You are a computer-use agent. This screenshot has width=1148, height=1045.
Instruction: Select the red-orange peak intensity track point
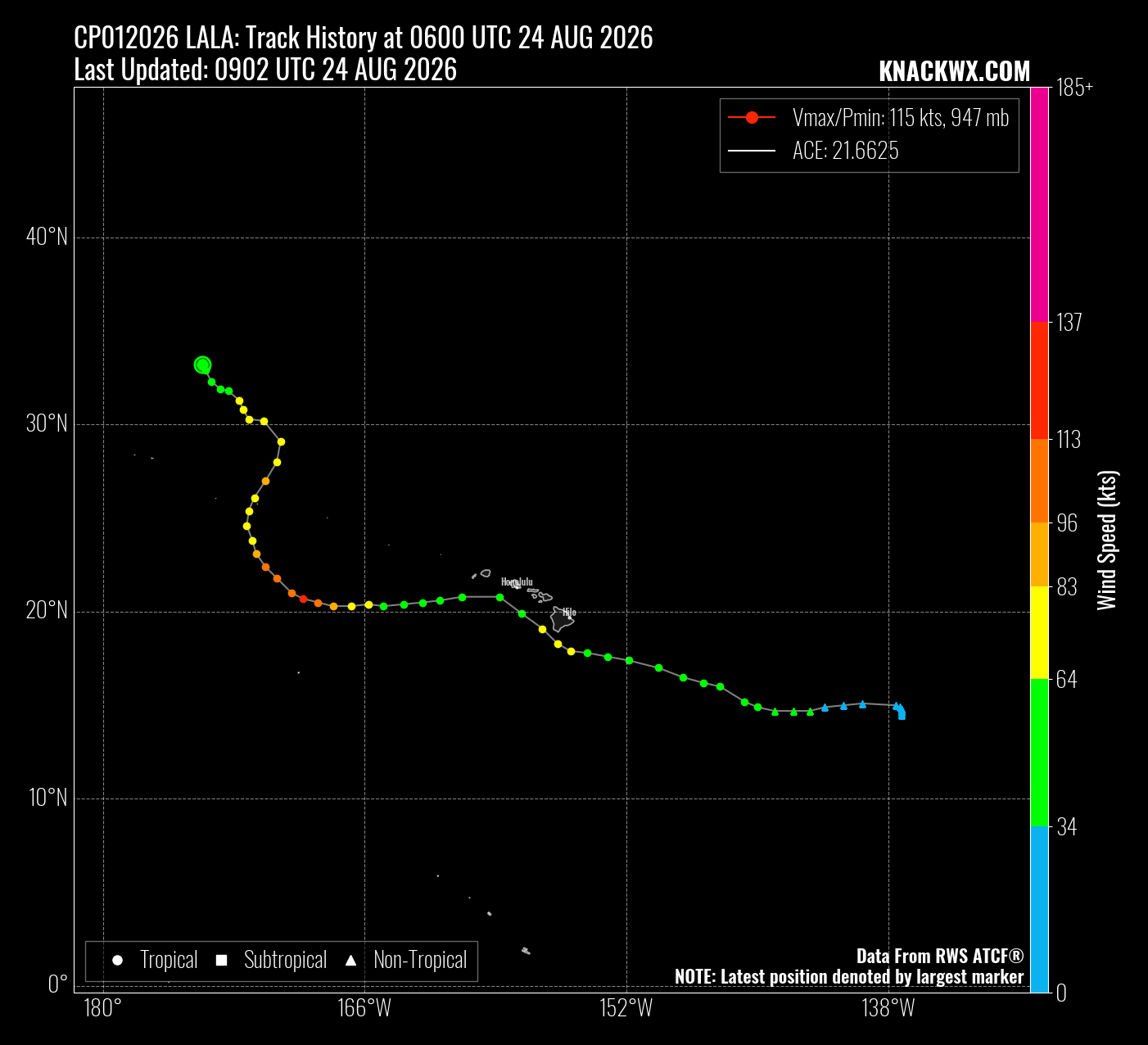click(303, 599)
